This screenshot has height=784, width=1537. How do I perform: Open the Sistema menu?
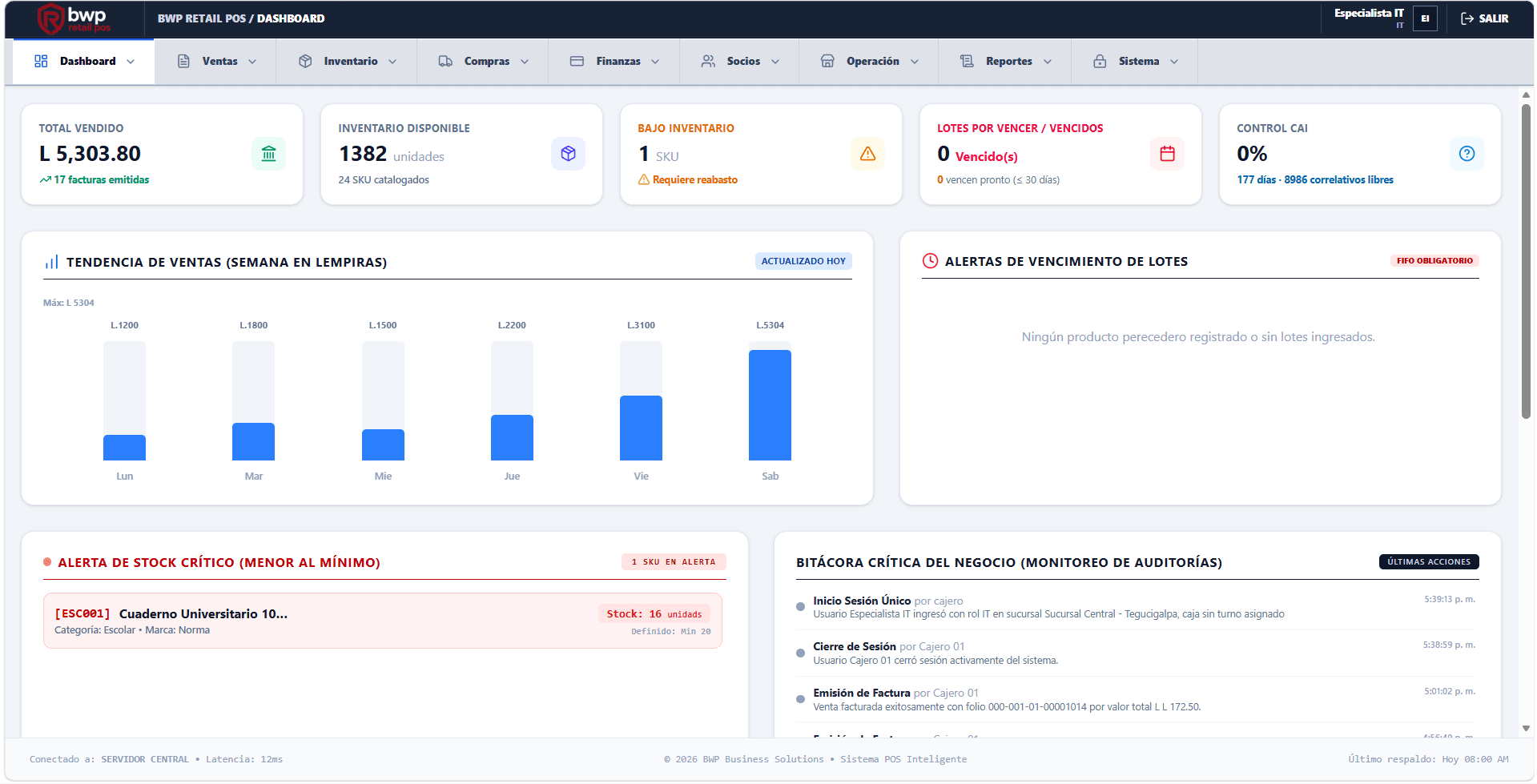[1135, 62]
